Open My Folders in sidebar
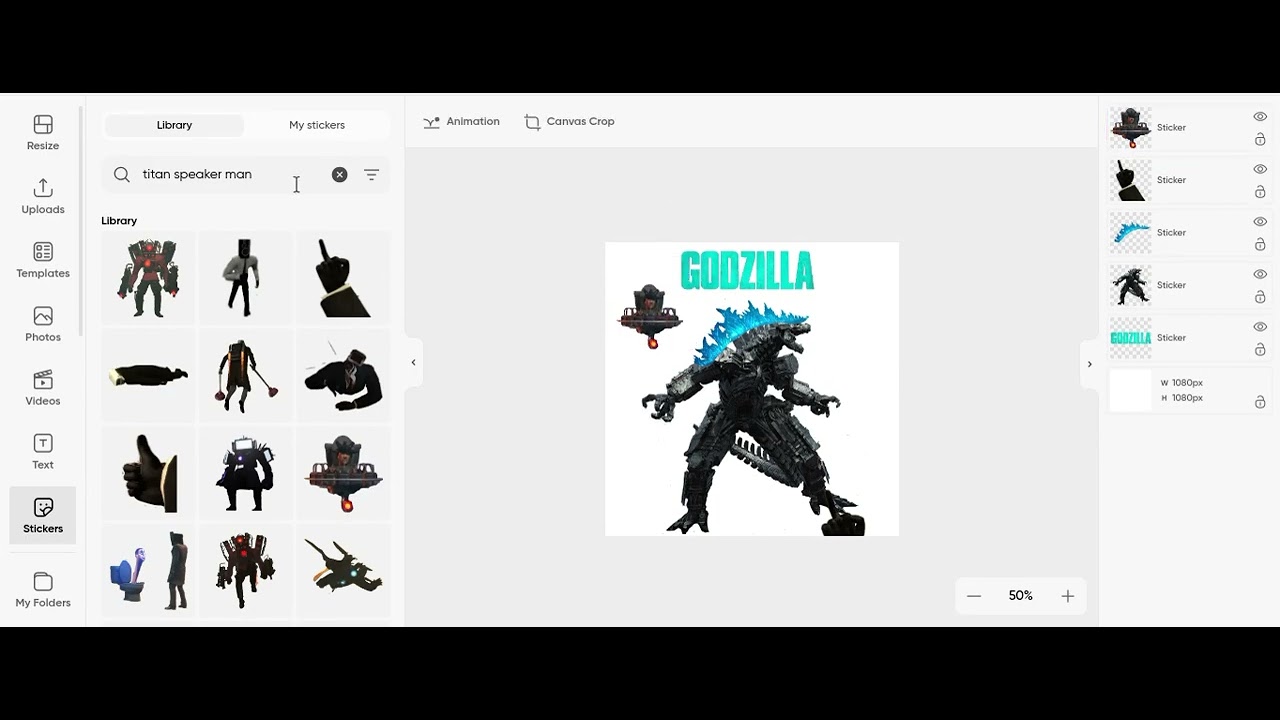1280x720 pixels. point(43,590)
